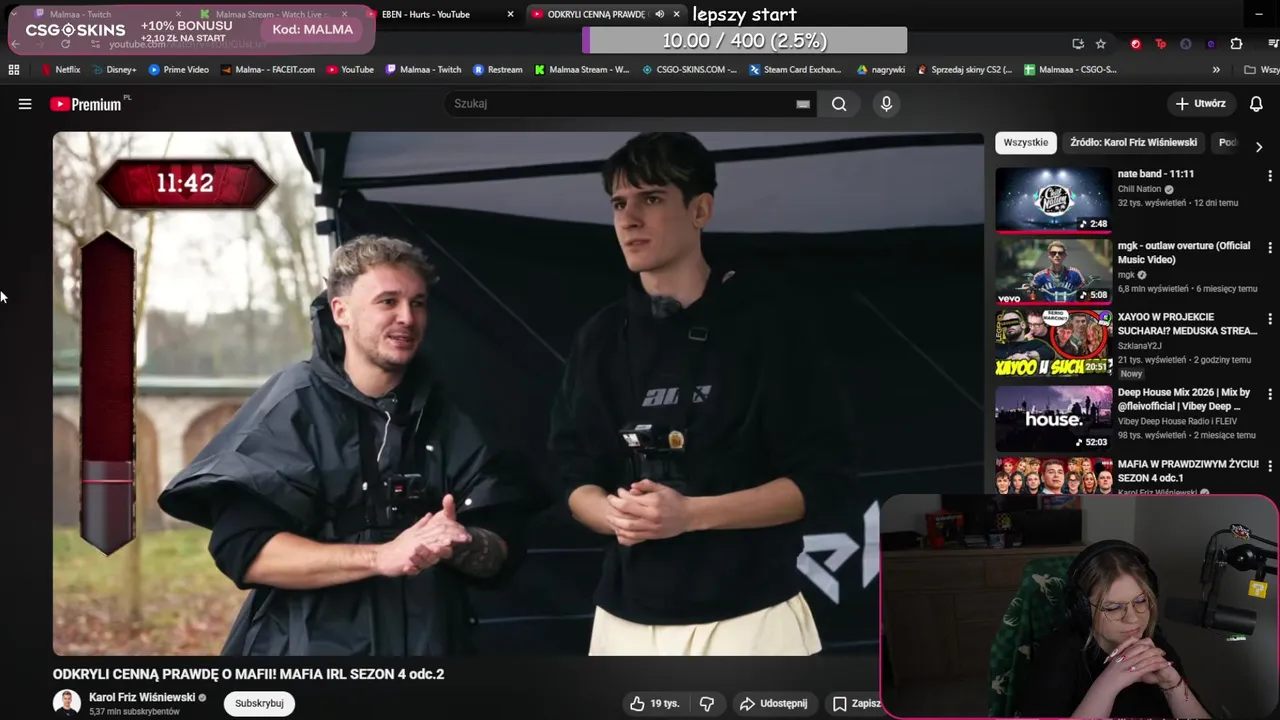Show more filter chips with right arrow
Image resolution: width=1280 pixels, height=720 pixels.
pos(1259,146)
